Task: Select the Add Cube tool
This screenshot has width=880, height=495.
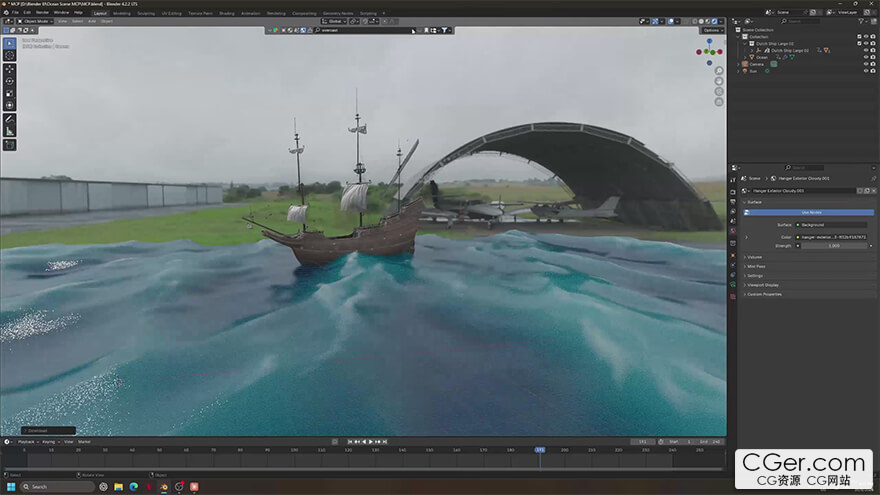Action: [x=10, y=145]
